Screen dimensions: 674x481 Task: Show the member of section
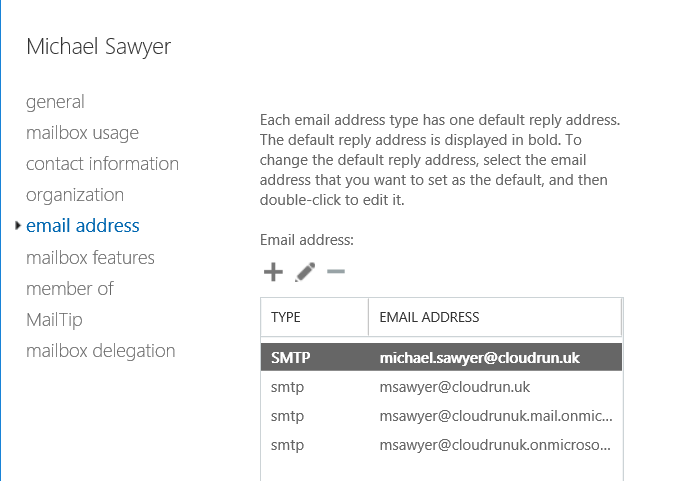70,288
